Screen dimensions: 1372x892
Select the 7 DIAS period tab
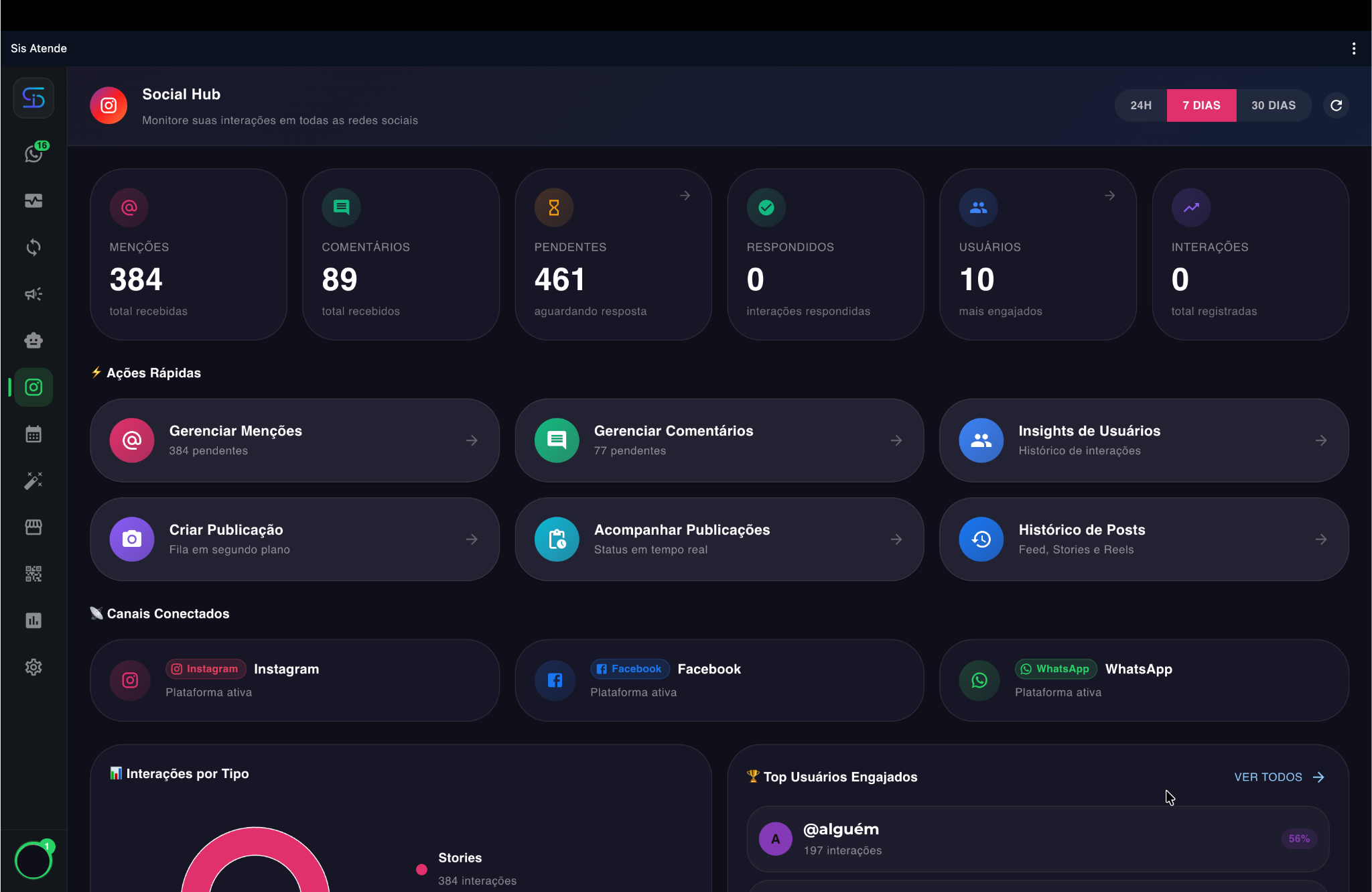[1202, 105]
